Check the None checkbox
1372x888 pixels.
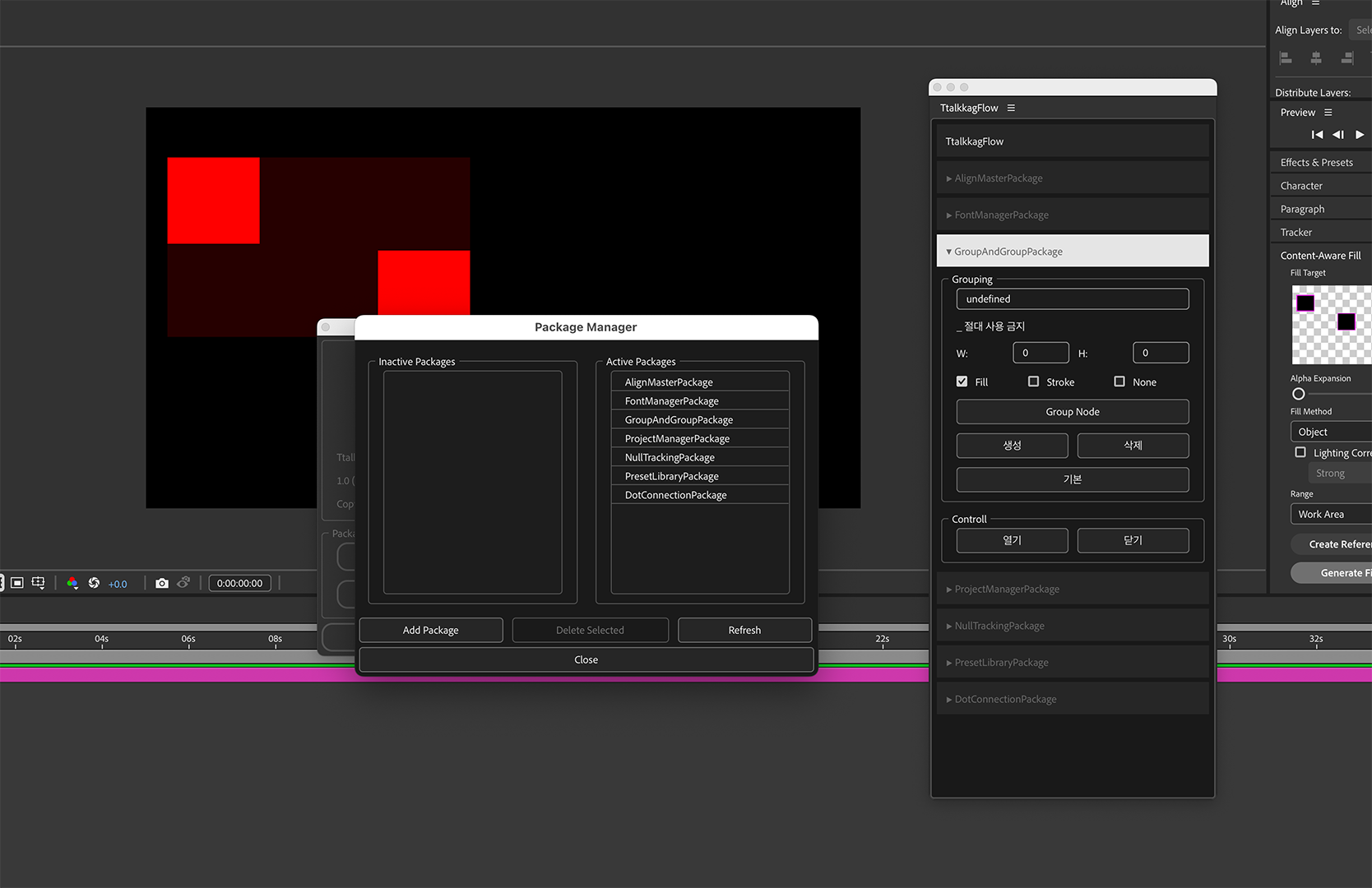[1119, 382]
